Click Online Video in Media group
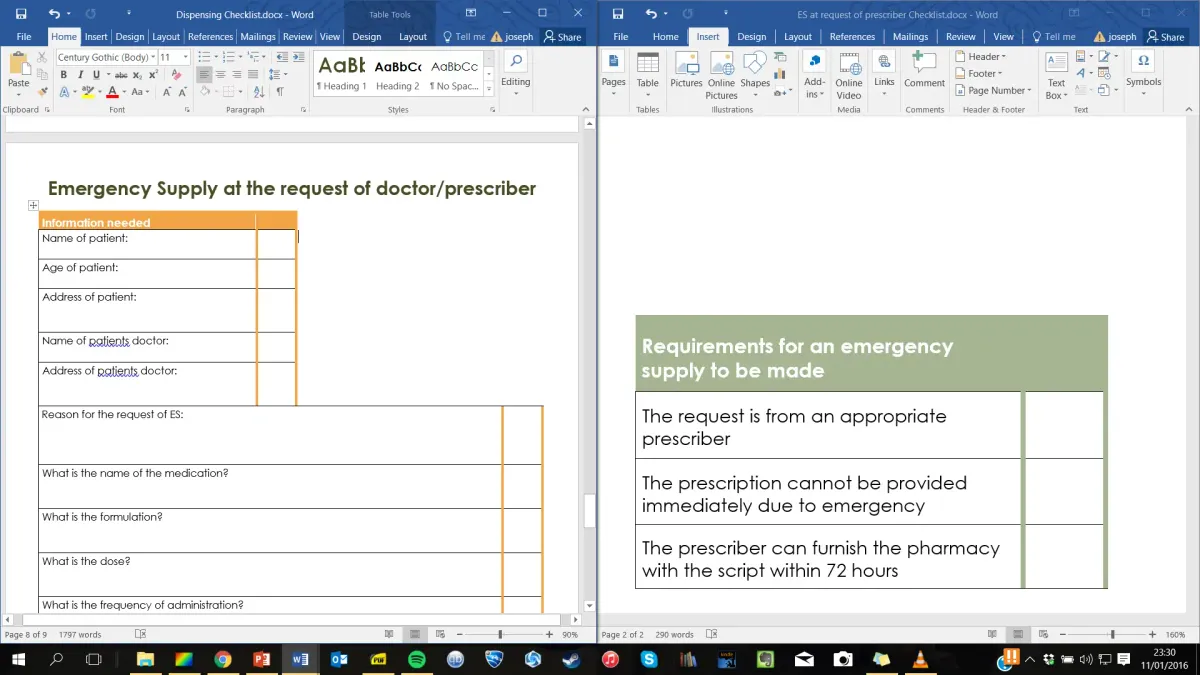This screenshot has height=675, width=1200. [x=849, y=75]
